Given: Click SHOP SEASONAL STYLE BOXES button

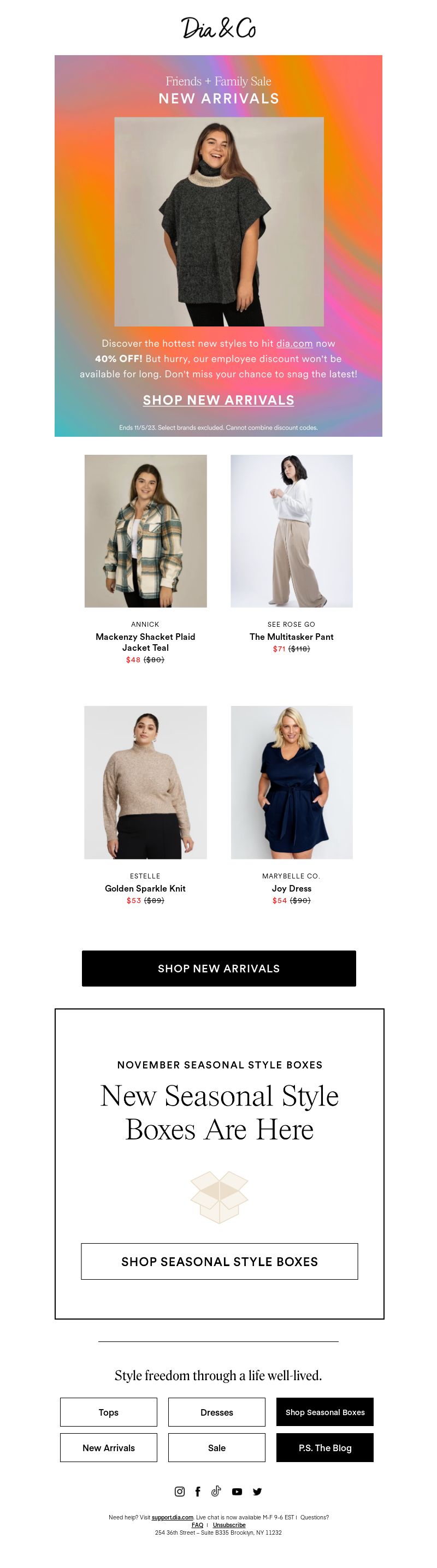Looking at the screenshot, I should [219, 1261].
